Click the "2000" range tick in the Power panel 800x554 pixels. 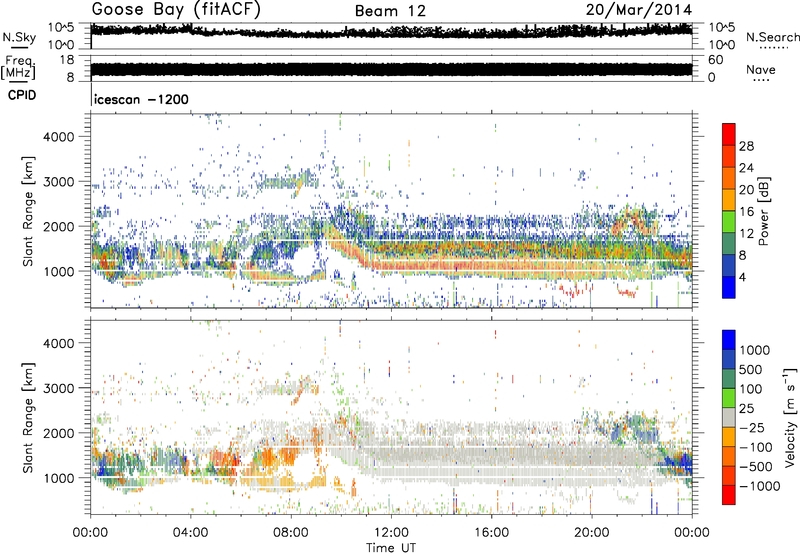pyautogui.click(x=59, y=226)
